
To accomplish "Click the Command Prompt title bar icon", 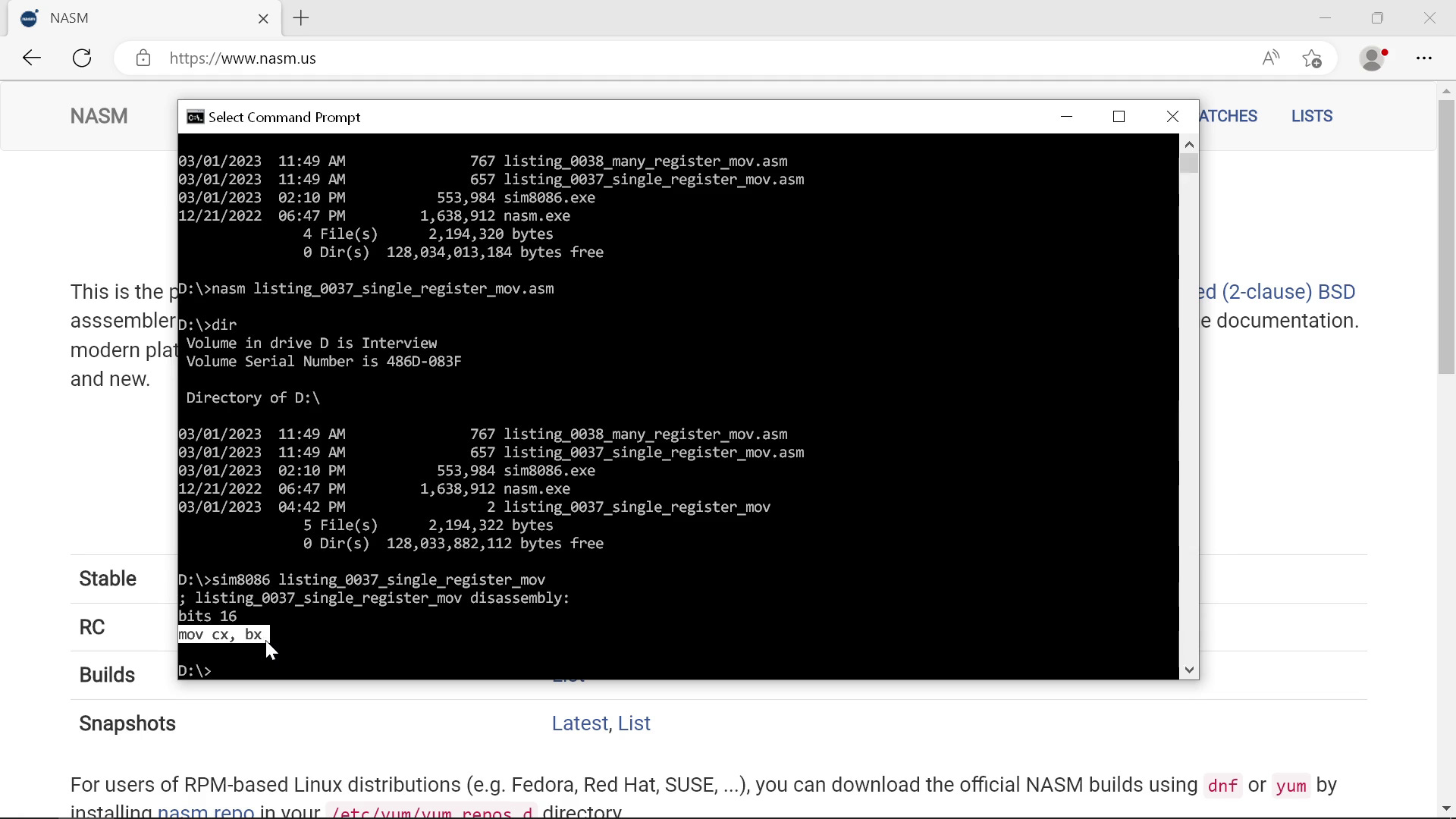I will point(195,117).
